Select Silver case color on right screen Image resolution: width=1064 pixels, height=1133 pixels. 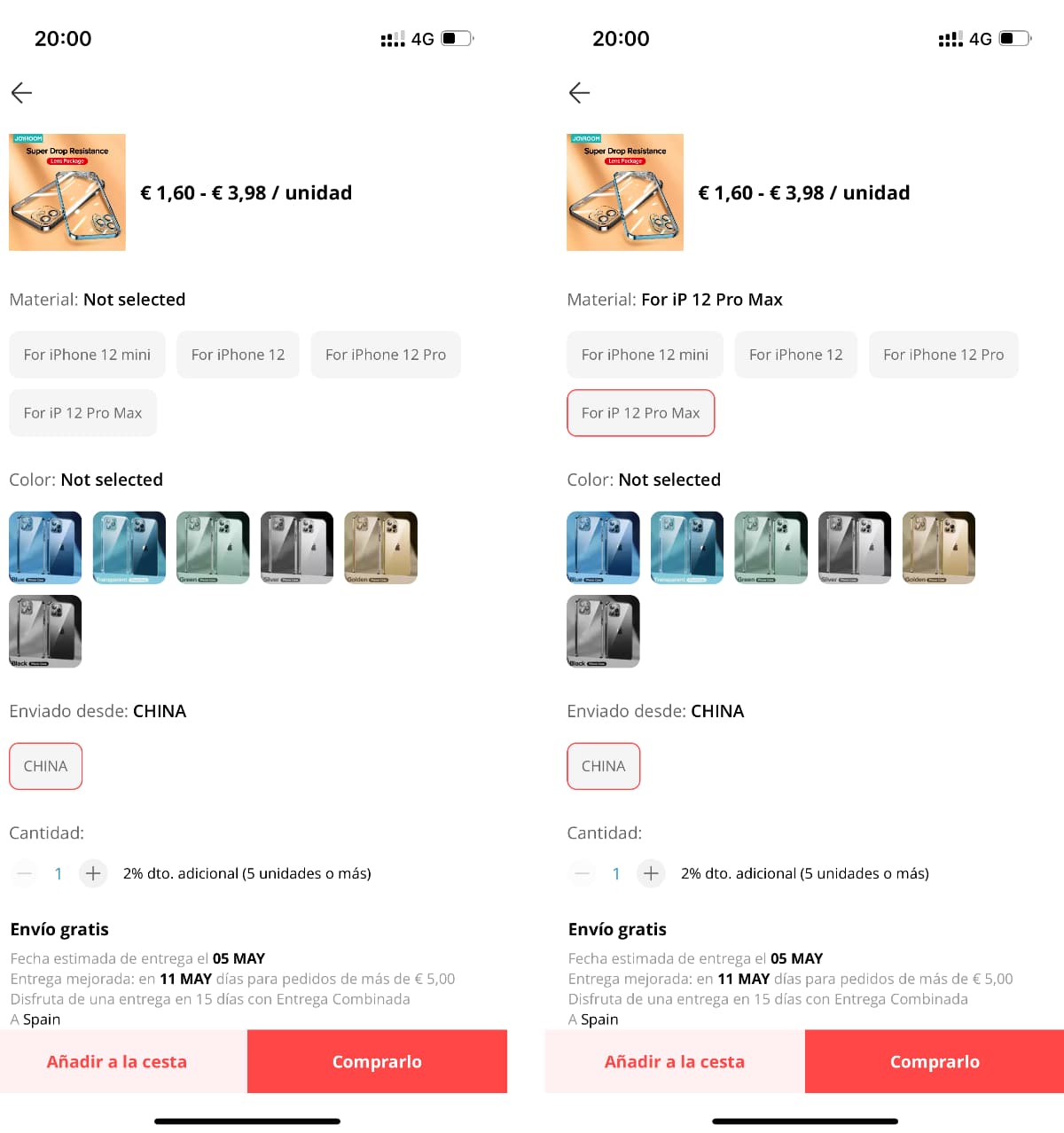[855, 547]
